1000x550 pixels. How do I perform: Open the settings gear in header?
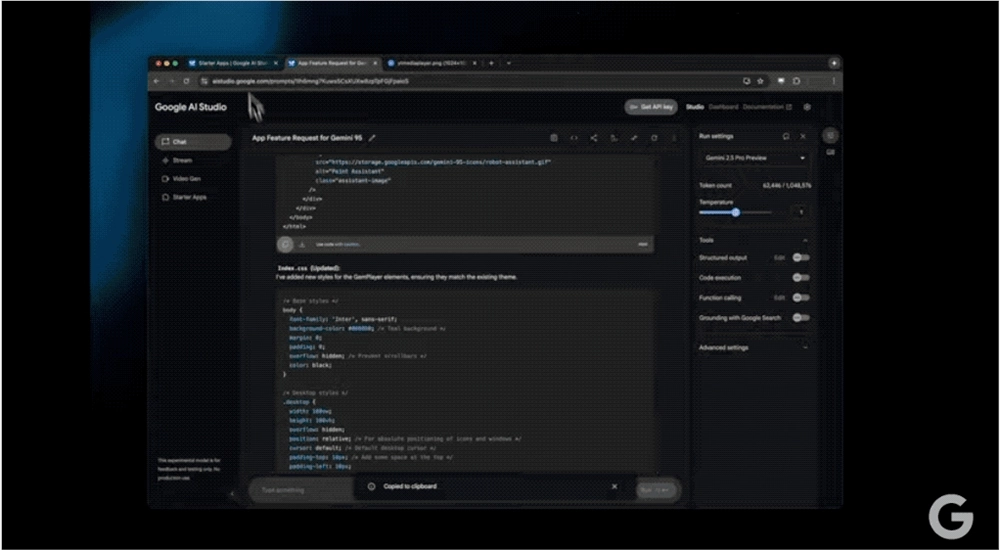tap(807, 107)
